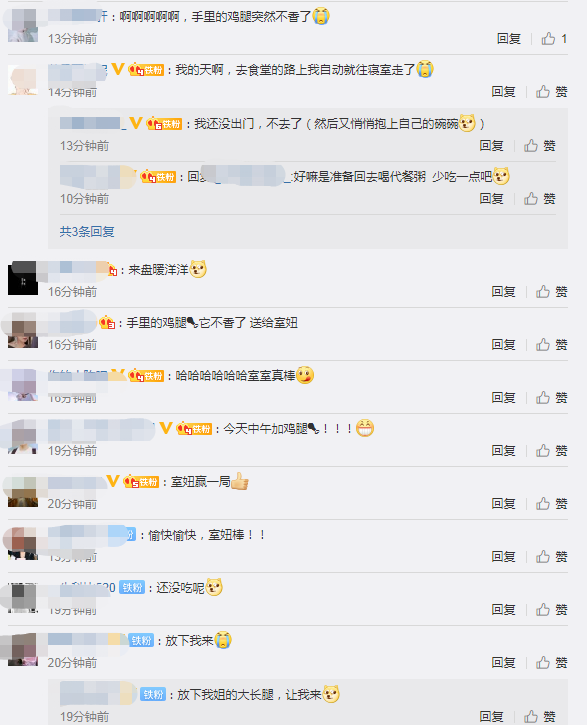Open avatar of 室妞赢一局 commenter
Screen dimensions: 587x725
(x=23, y=492)
